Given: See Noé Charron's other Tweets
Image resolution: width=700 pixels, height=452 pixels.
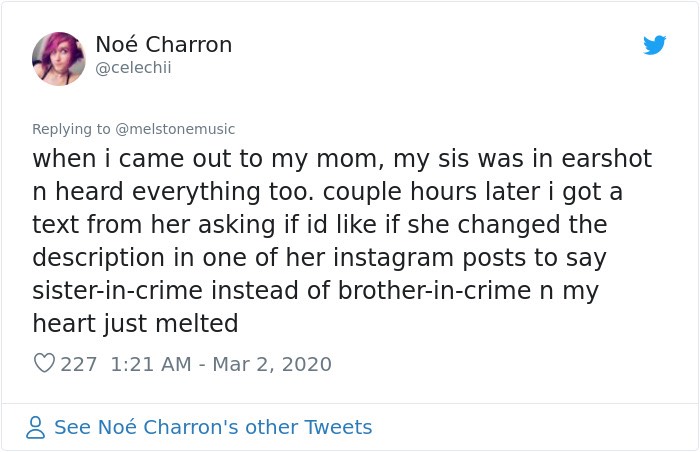Looking at the screenshot, I should click(x=213, y=427).
